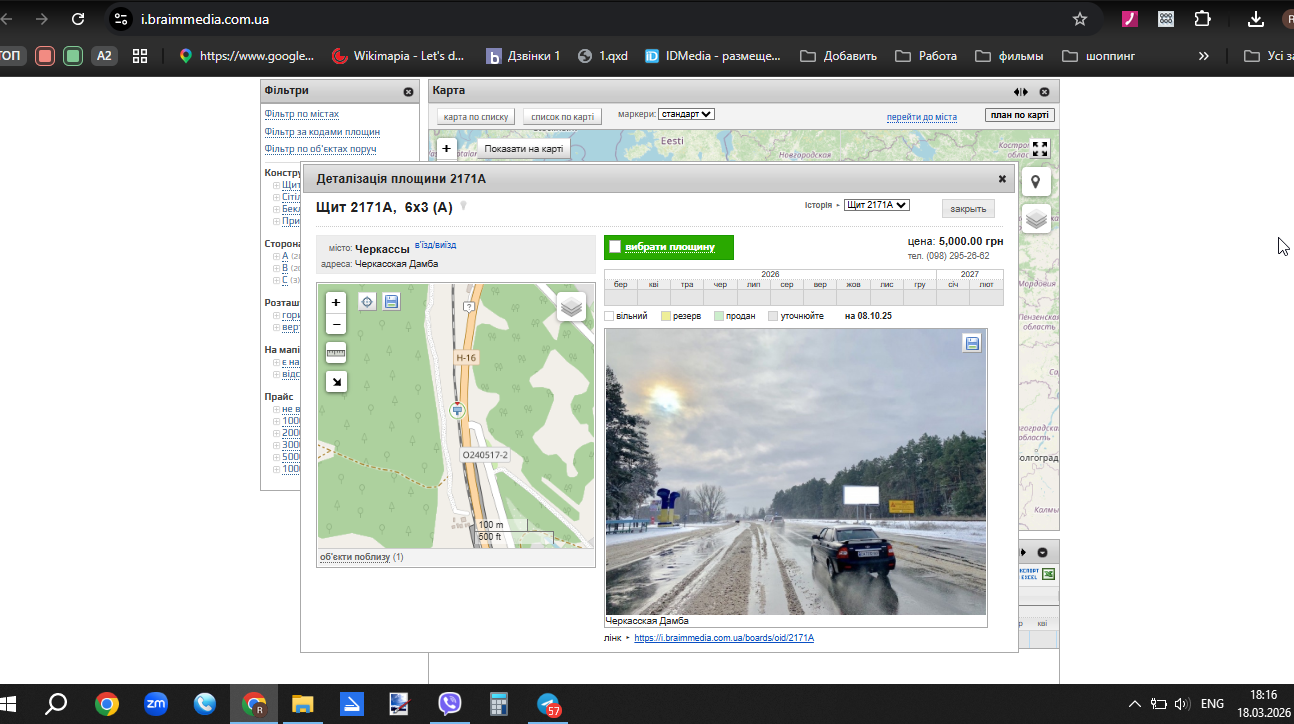Open the main map layers button
This screenshot has width=1294, height=724.
(1036, 218)
